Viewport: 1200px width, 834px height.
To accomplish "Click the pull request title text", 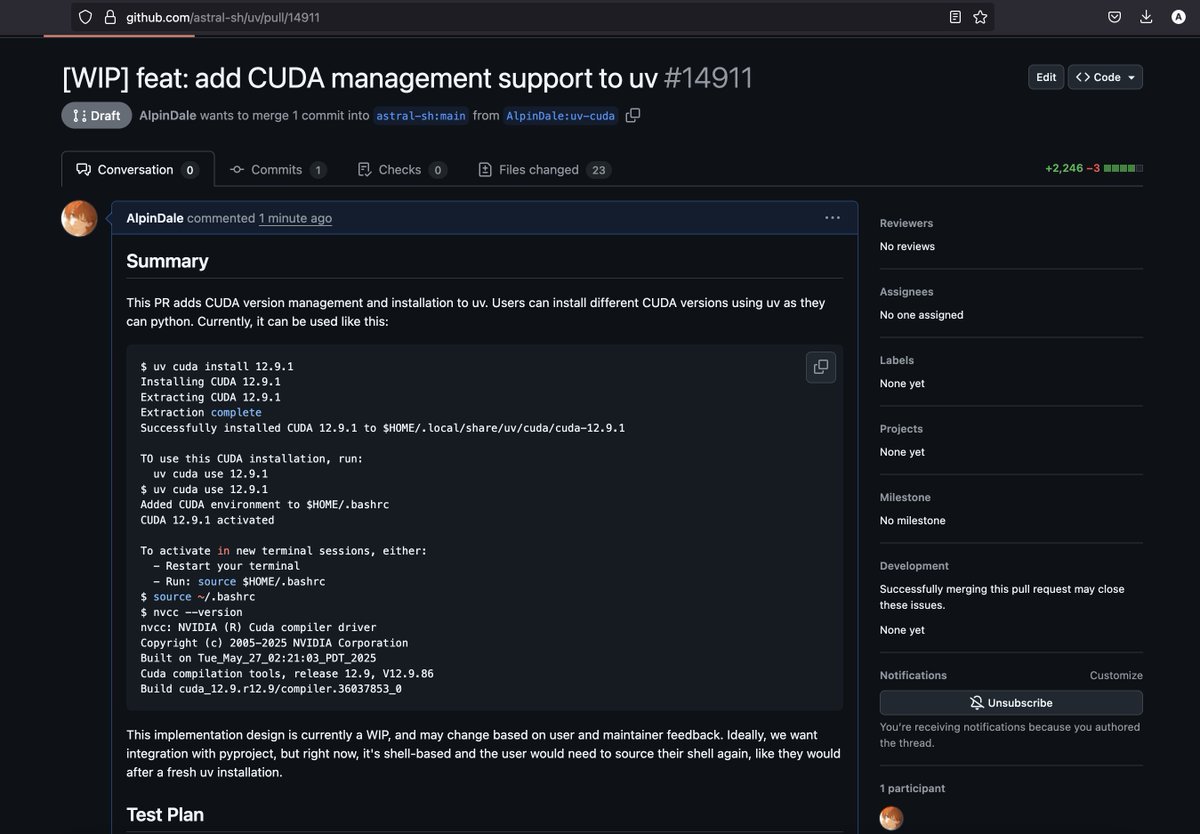I will click(358, 78).
